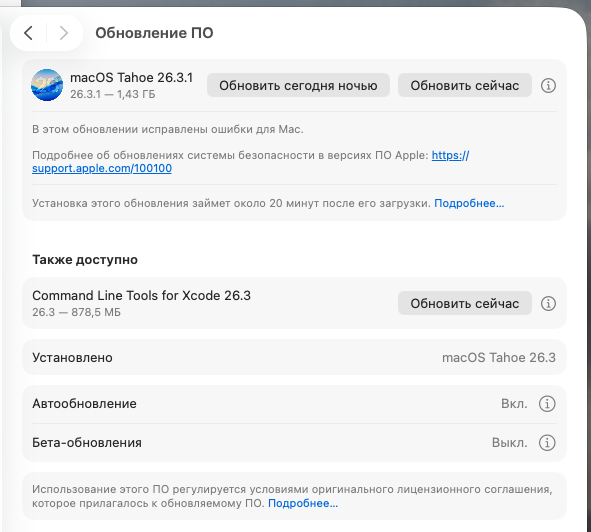Click the Бета-обновления label
591x532 pixels.
87,443
